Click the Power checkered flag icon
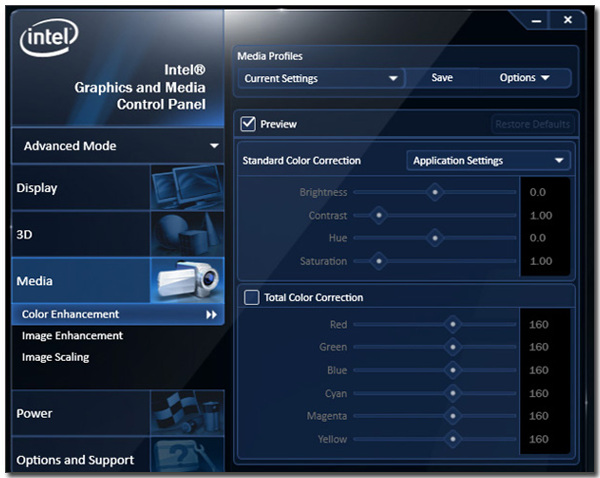This screenshot has height=478, width=600. [186, 413]
